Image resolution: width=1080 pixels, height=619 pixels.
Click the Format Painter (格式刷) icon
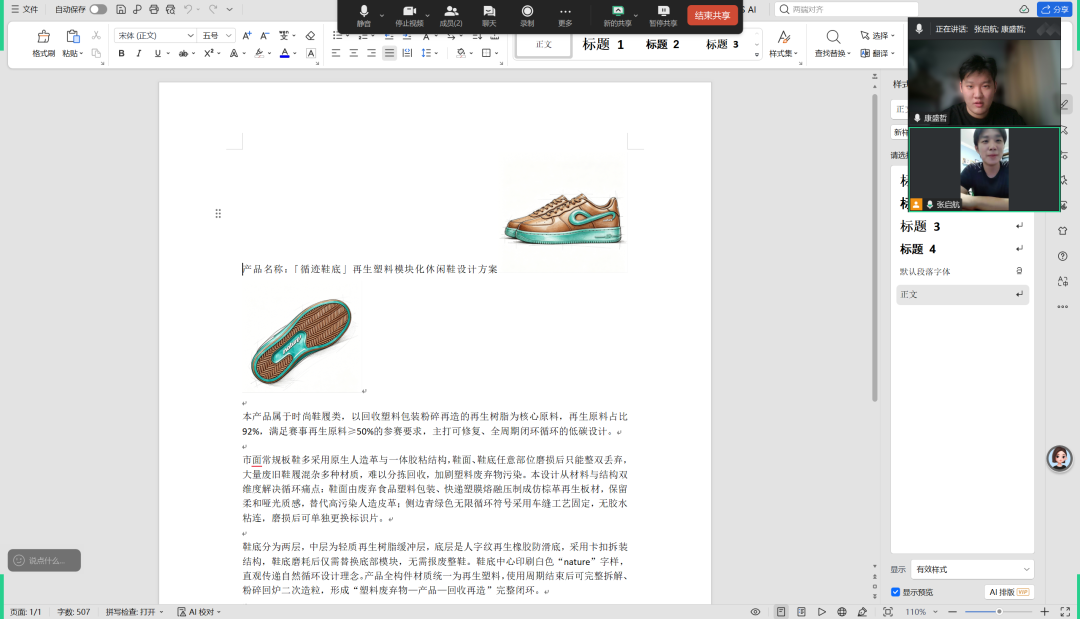pos(43,37)
